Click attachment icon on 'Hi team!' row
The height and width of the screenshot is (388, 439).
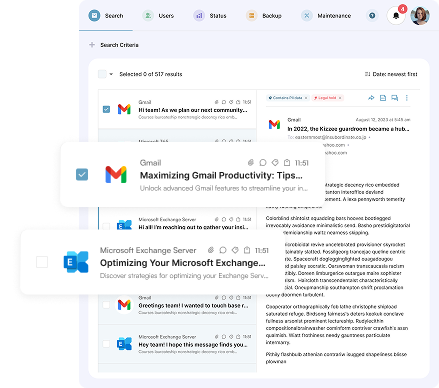coord(217,102)
